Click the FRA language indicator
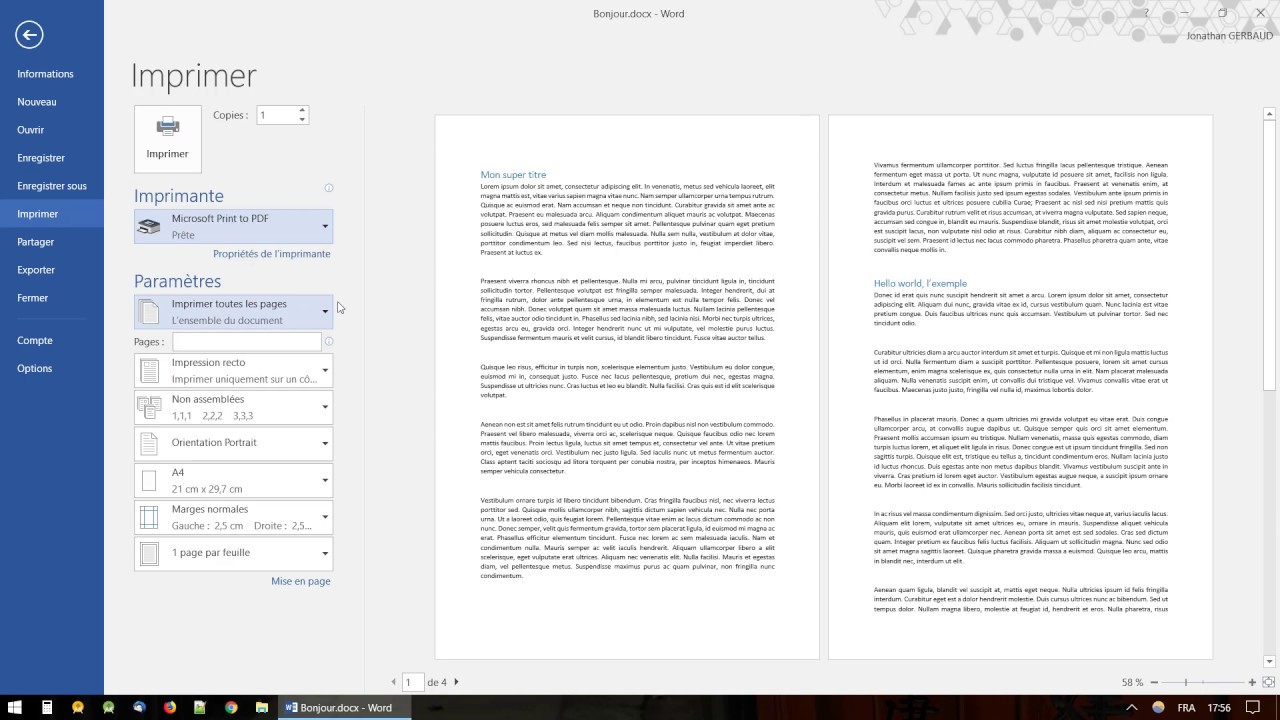 click(1186, 707)
